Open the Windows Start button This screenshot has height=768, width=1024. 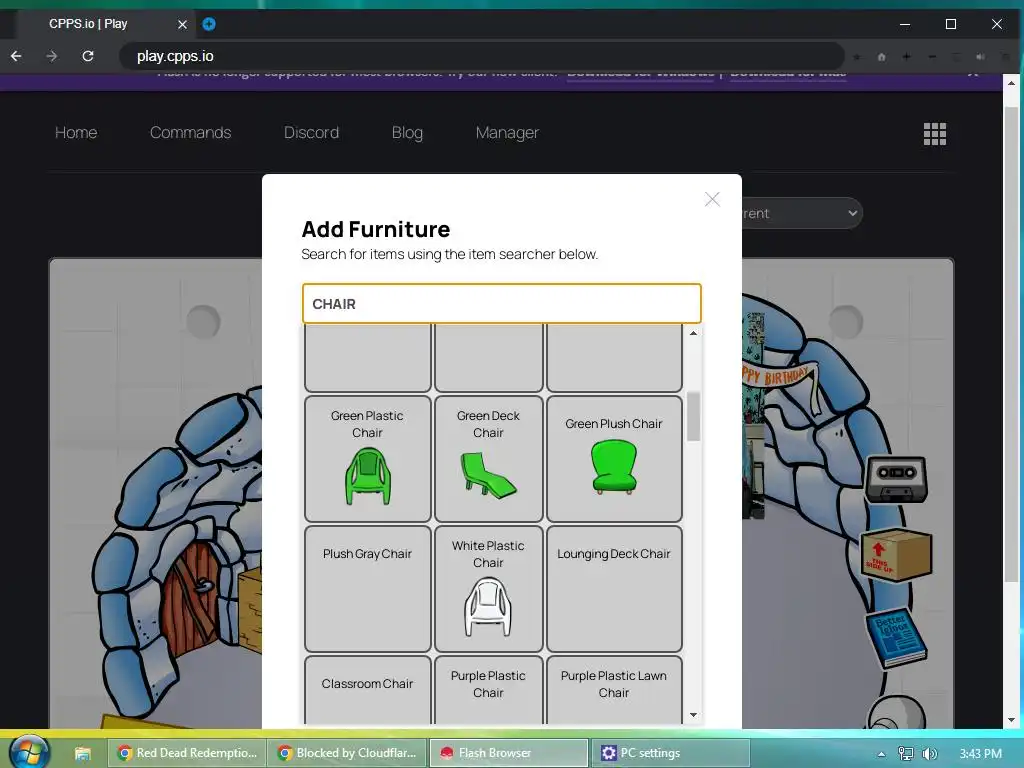tap(30, 752)
